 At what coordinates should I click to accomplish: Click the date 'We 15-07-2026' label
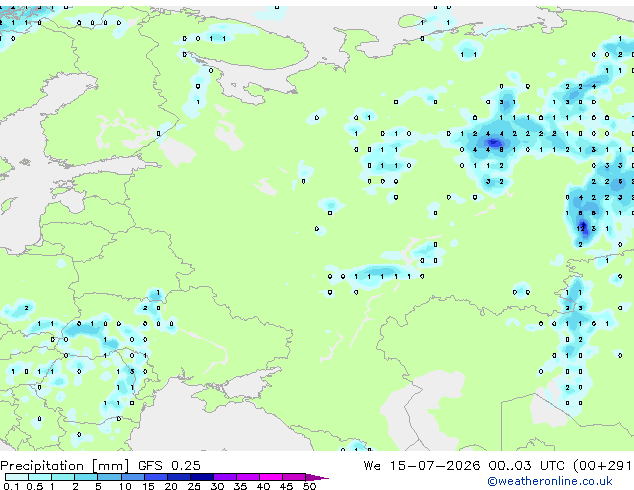(x=422, y=466)
